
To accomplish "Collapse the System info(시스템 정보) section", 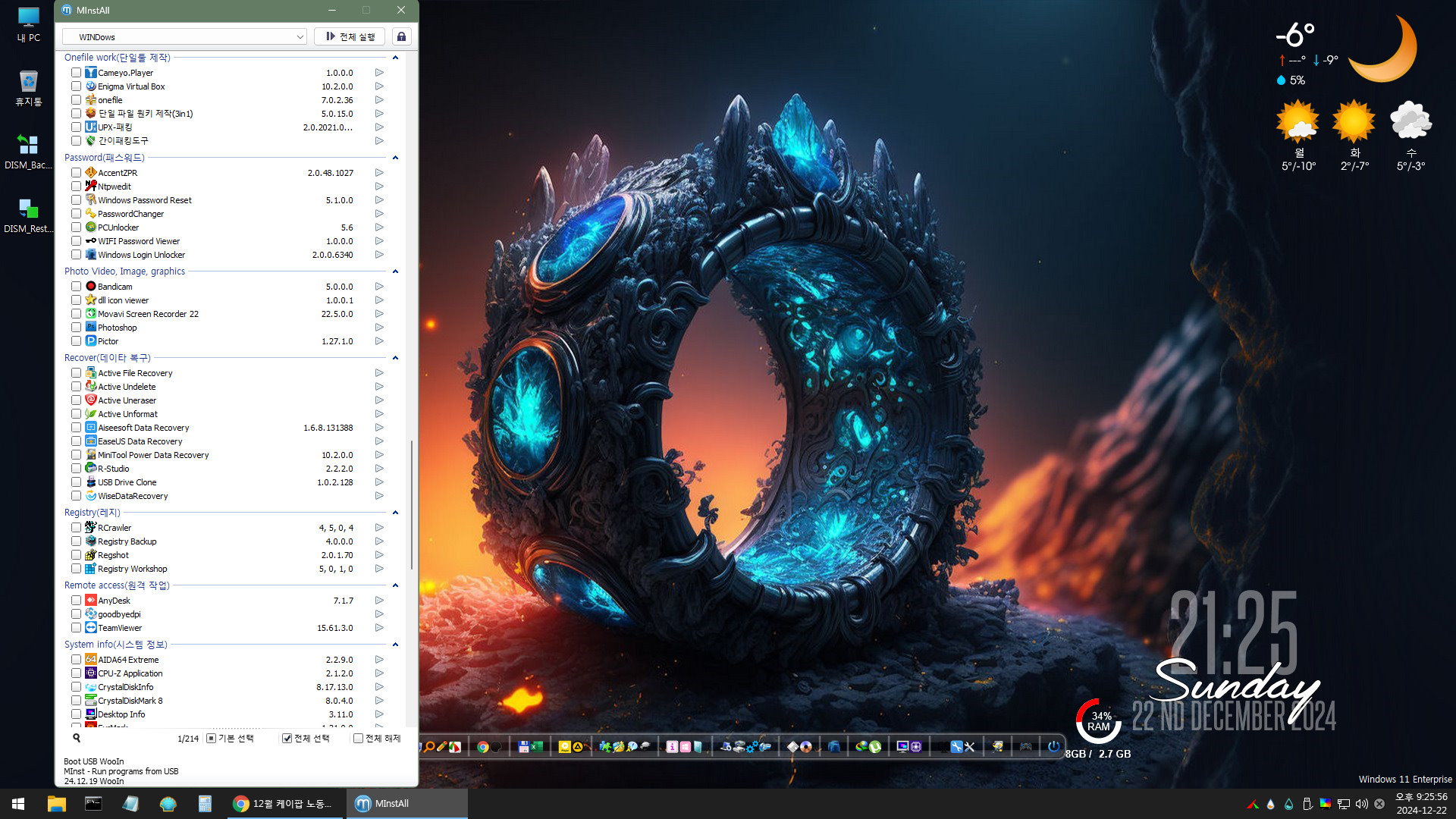I will point(395,645).
